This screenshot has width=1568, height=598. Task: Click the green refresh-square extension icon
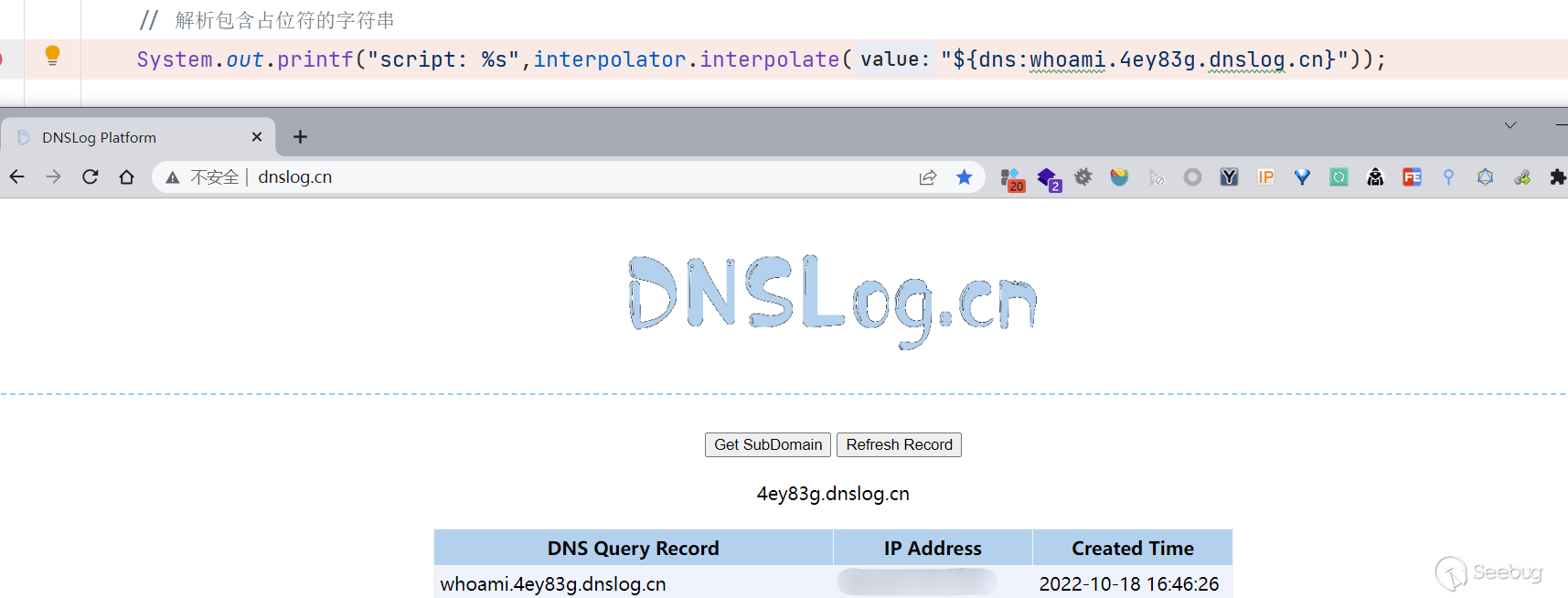point(1339,176)
